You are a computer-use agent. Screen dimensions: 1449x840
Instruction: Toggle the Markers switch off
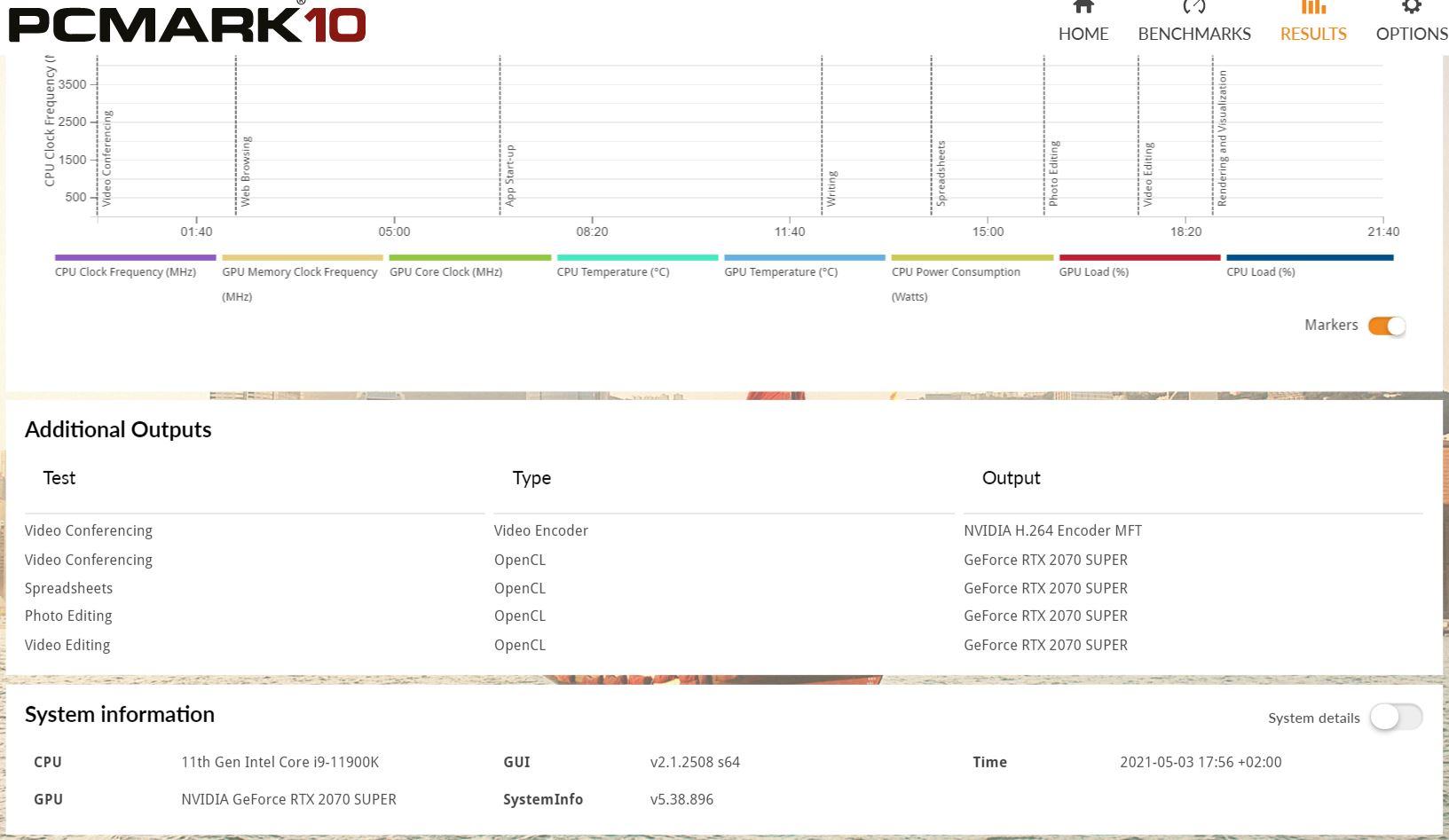1387,326
